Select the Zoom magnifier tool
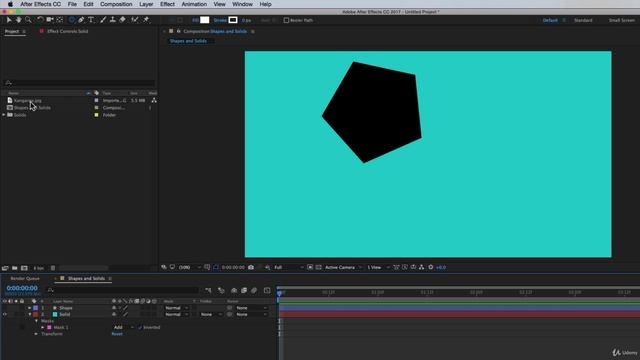This screenshot has width=640, height=360. pos(28,20)
